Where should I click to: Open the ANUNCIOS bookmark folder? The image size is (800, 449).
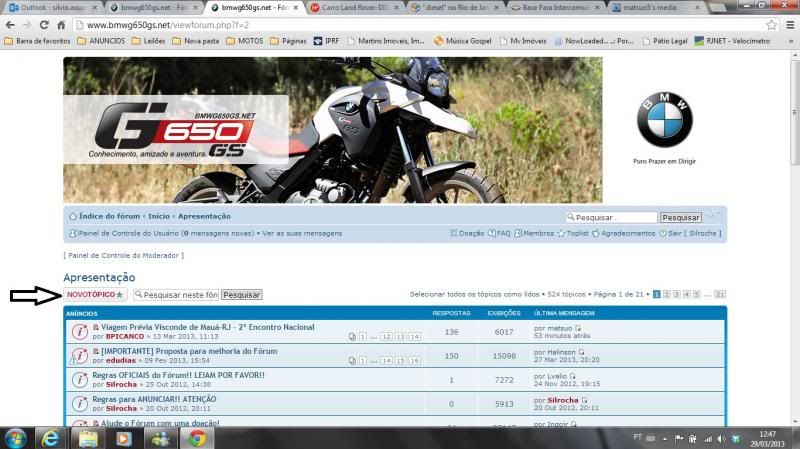pos(101,41)
